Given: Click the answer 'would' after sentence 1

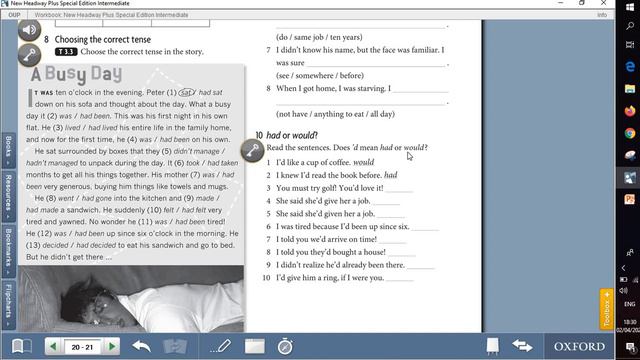Looking at the screenshot, I should (364, 162).
